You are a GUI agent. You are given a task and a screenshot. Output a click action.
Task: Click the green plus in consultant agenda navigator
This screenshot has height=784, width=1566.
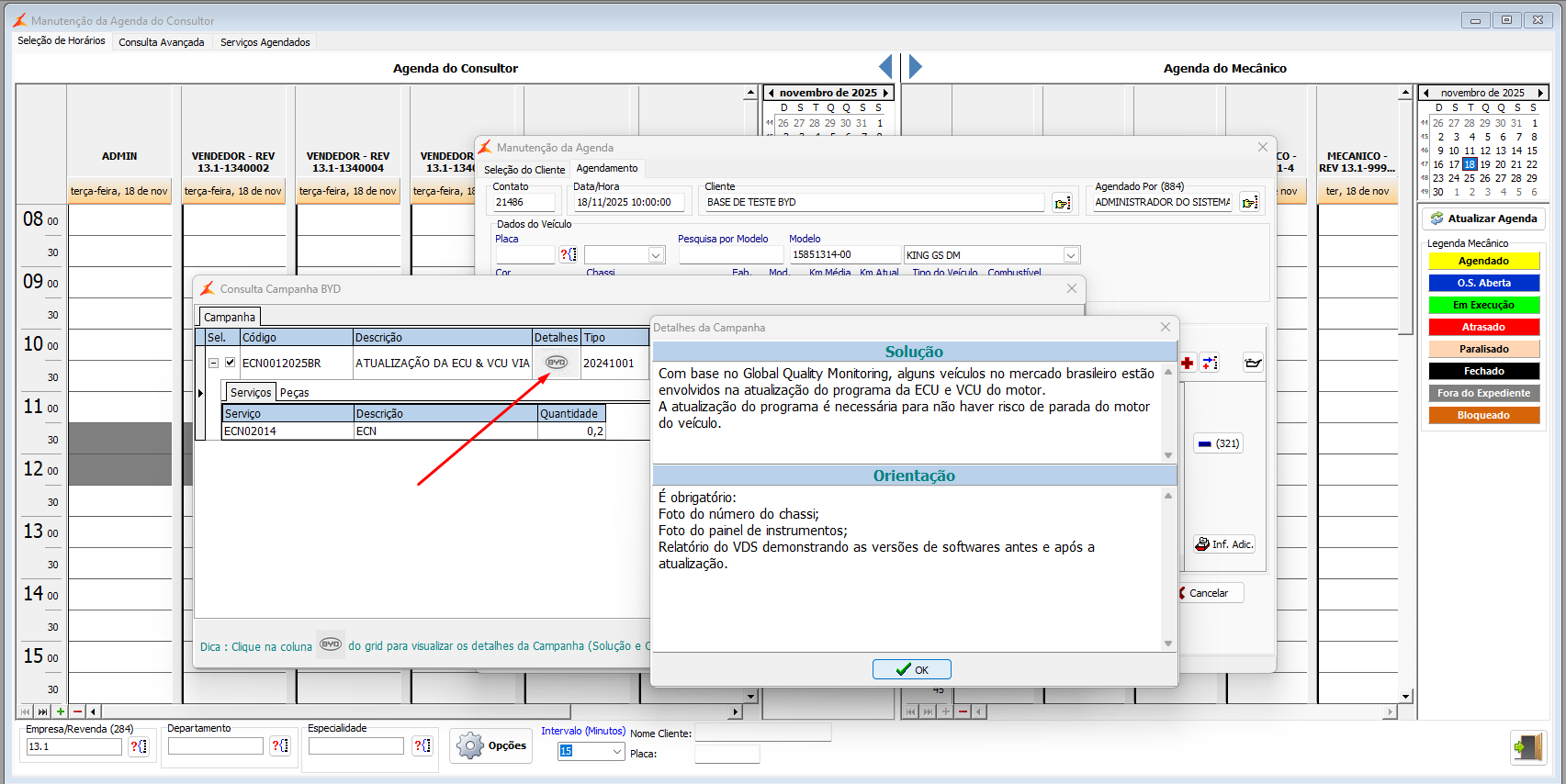click(60, 711)
